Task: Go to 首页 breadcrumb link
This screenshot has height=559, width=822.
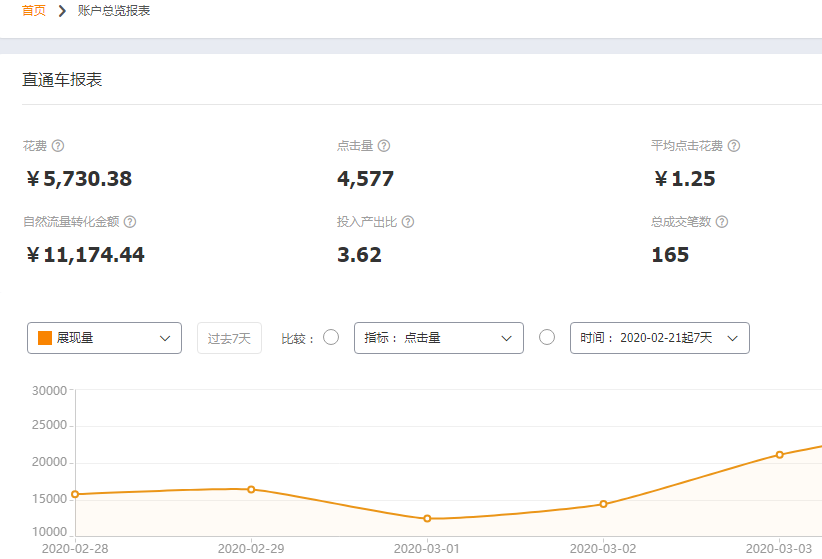Action: coord(34,10)
